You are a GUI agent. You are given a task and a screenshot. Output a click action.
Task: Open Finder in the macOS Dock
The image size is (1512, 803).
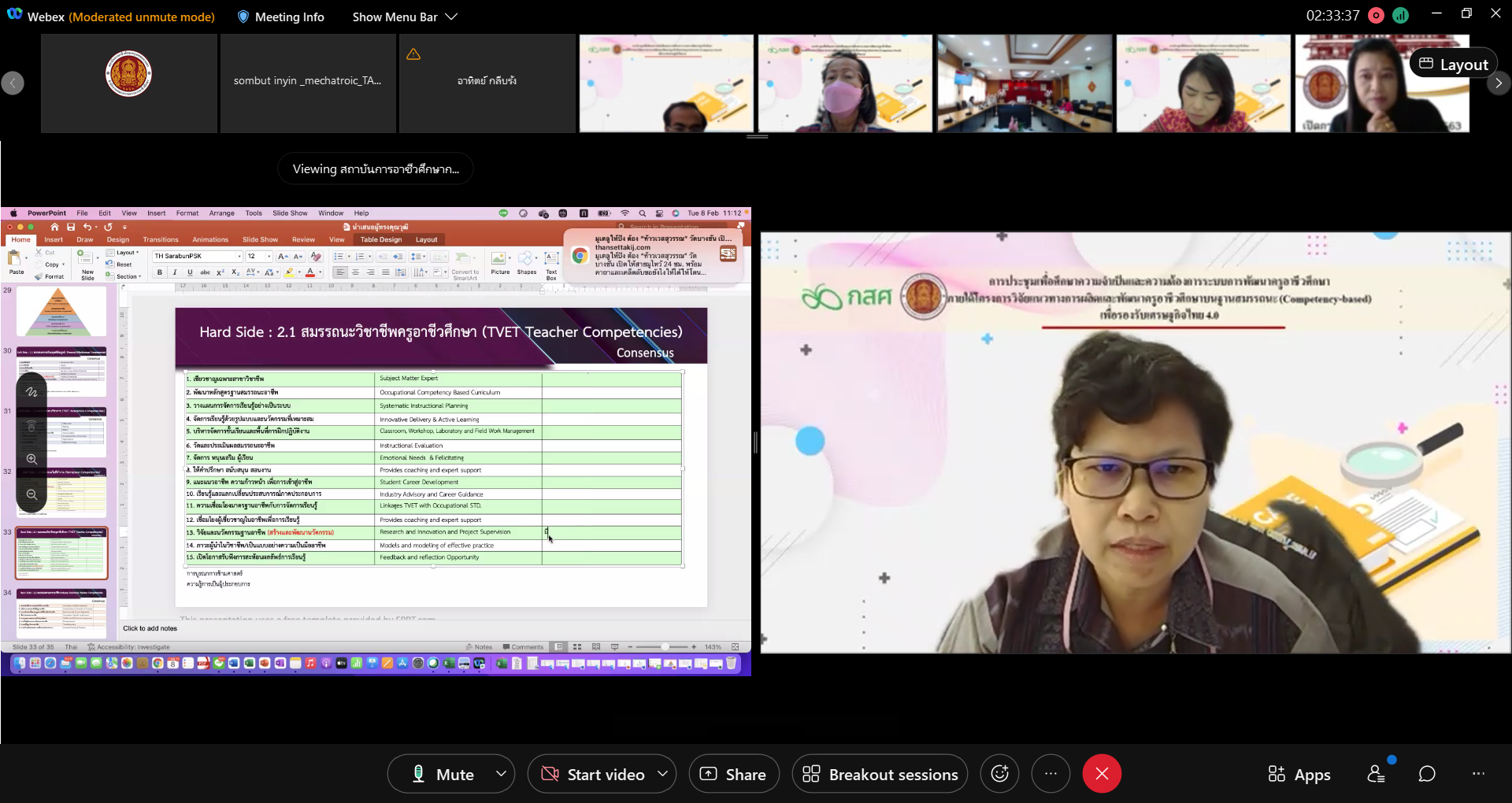click(x=20, y=664)
